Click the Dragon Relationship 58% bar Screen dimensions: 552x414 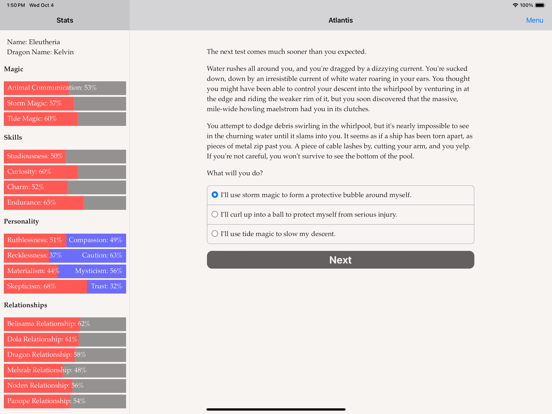tap(65, 355)
